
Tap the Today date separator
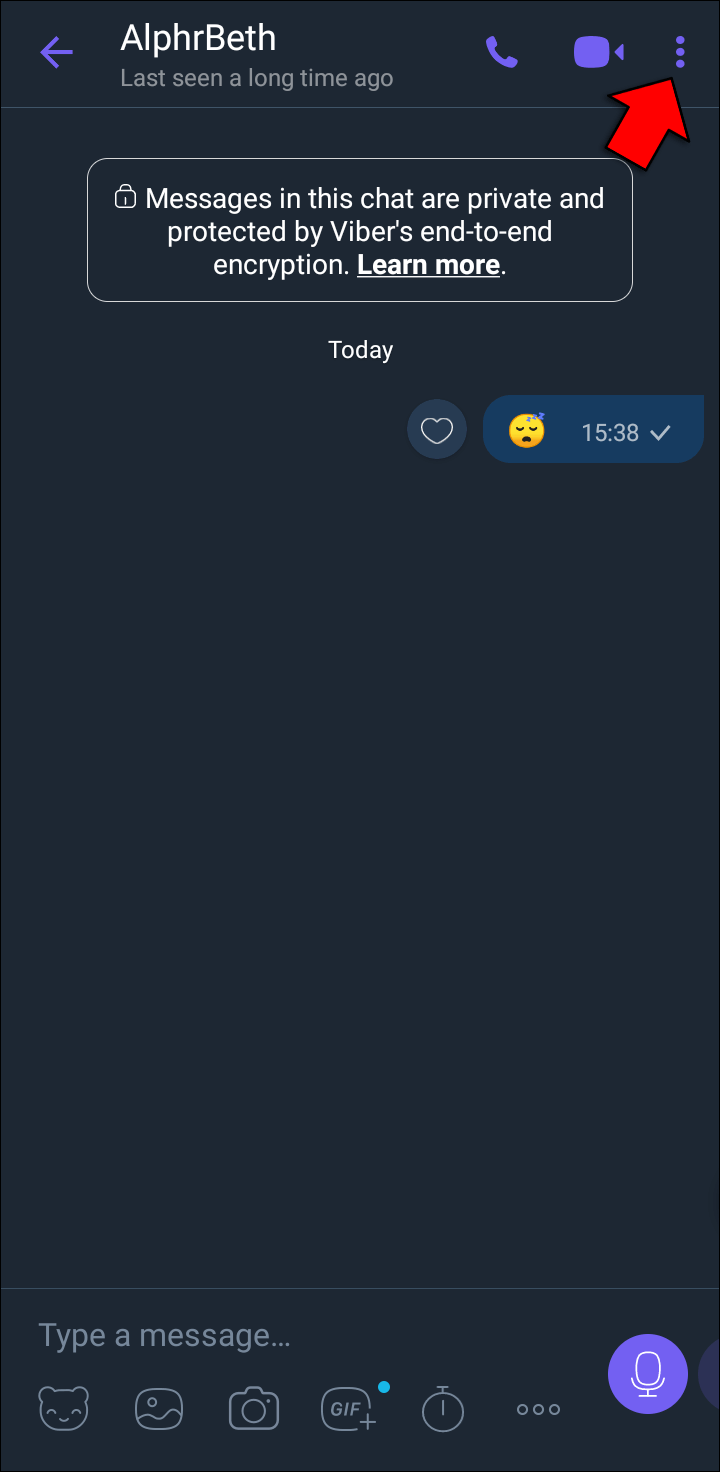tap(360, 350)
